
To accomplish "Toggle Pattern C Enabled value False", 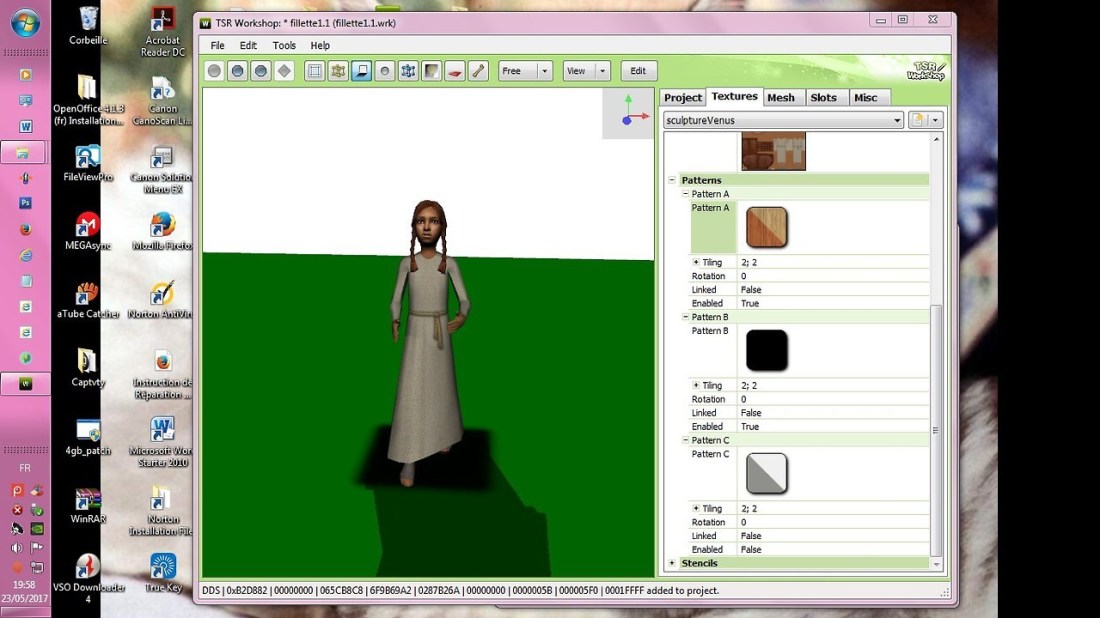I will pyautogui.click(x=751, y=549).
